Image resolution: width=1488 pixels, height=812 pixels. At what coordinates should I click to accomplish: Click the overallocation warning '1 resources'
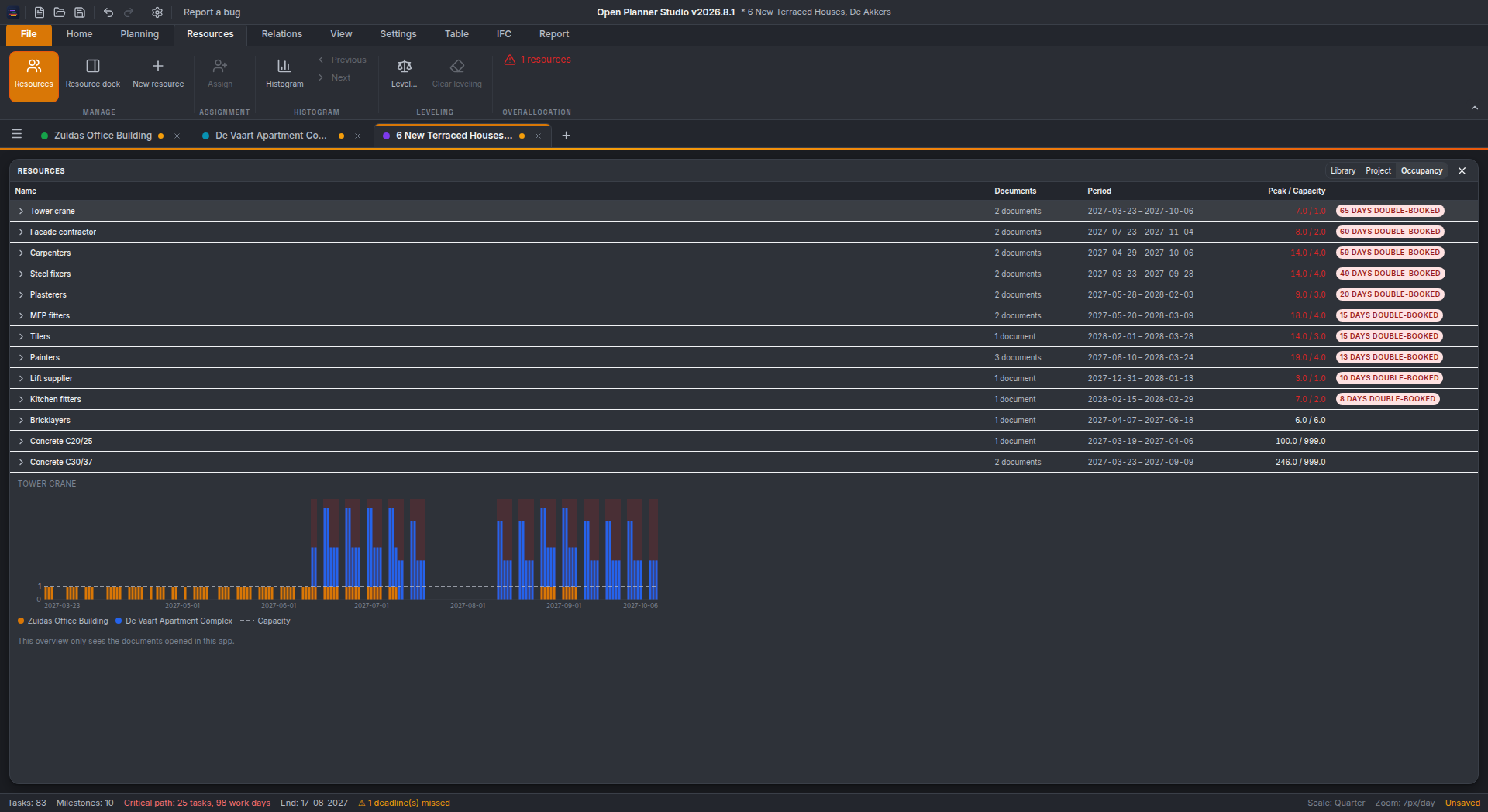(x=537, y=60)
